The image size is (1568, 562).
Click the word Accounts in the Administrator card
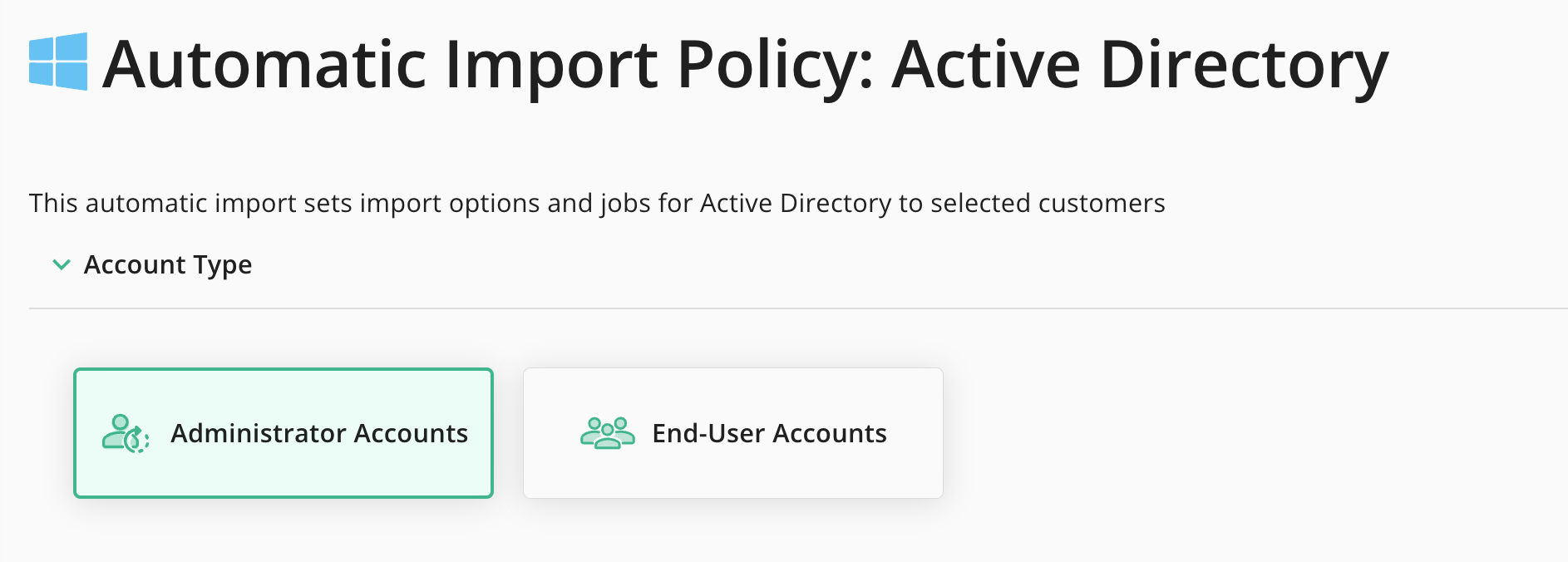[x=411, y=433]
